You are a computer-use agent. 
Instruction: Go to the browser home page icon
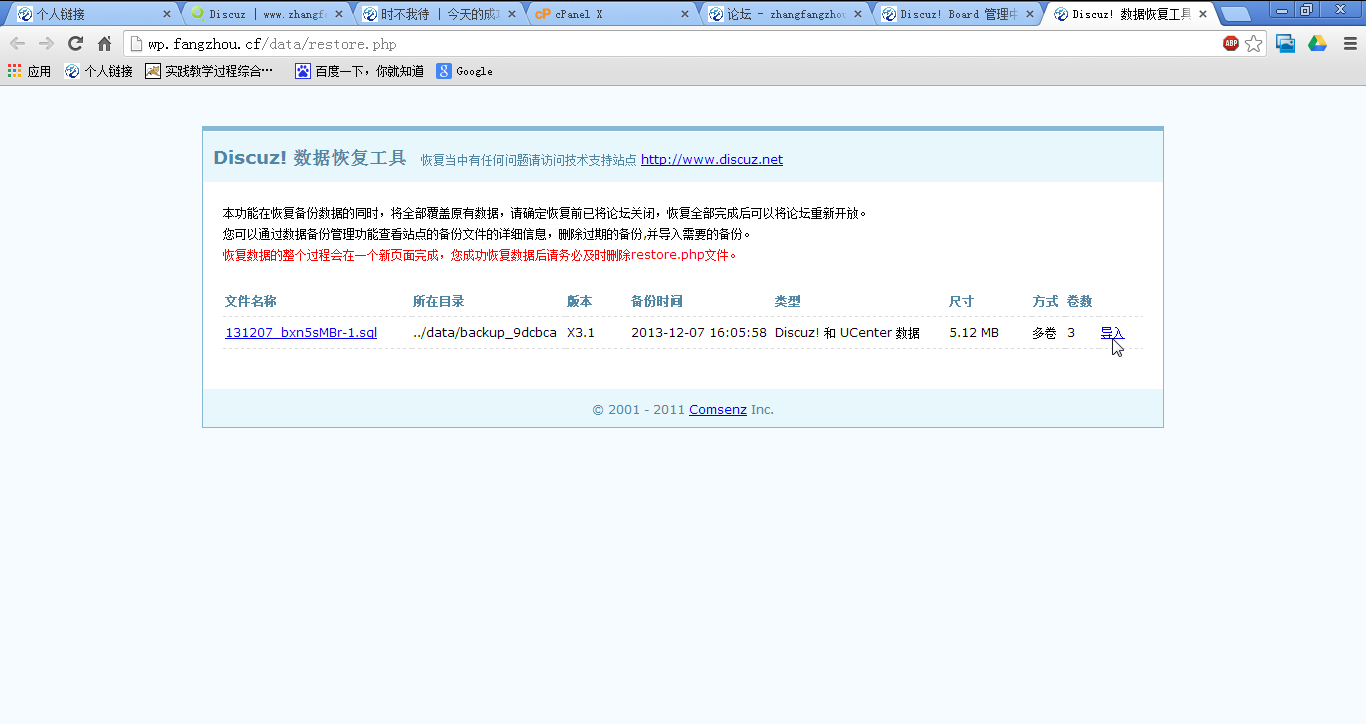tap(104, 44)
